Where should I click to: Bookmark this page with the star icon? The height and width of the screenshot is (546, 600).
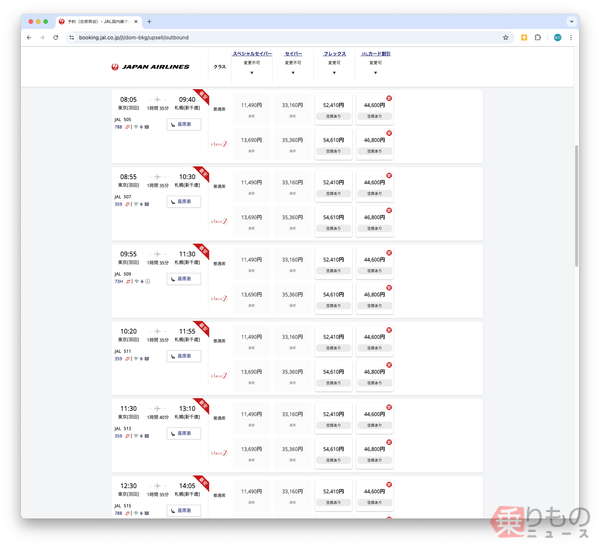click(x=506, y=37)
